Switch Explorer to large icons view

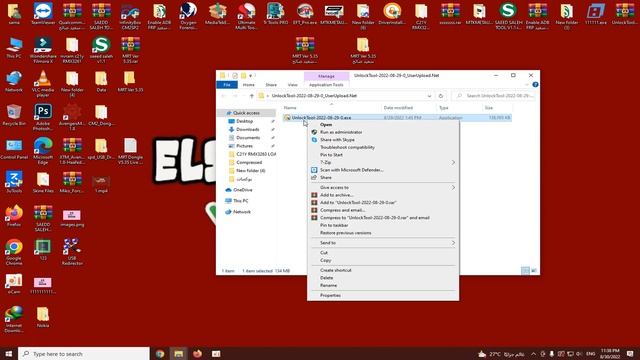[x=533, y=271]
